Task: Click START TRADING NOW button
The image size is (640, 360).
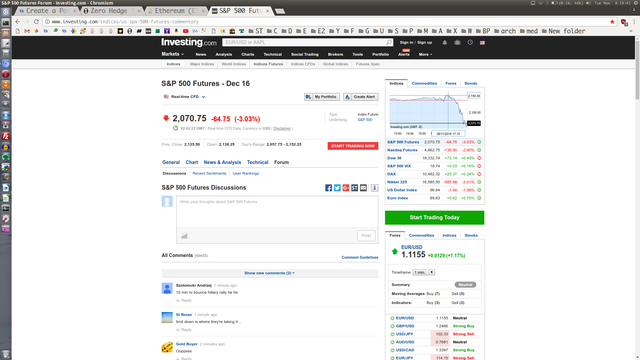Action: (353, 146)
